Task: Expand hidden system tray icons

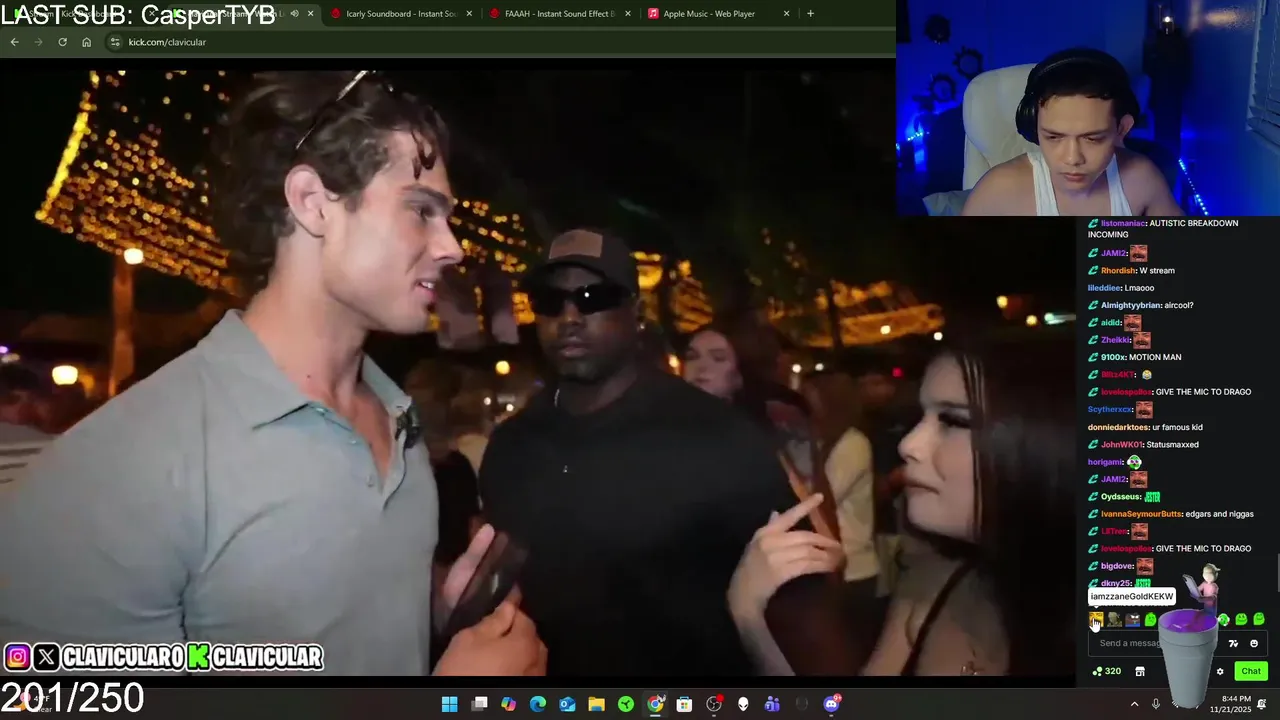Action: pos(1134,704)
